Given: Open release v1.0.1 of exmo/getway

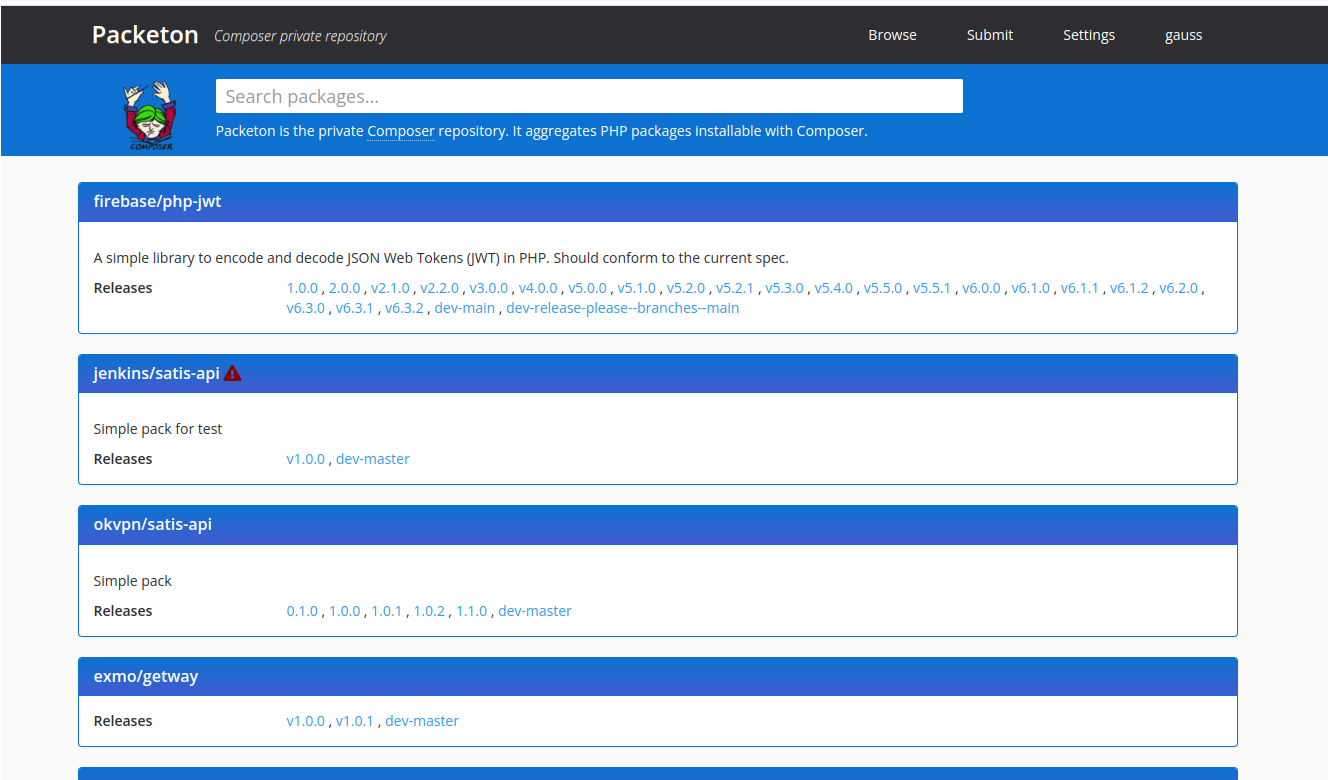Looking at the screenshot, I should click(354, 721).
